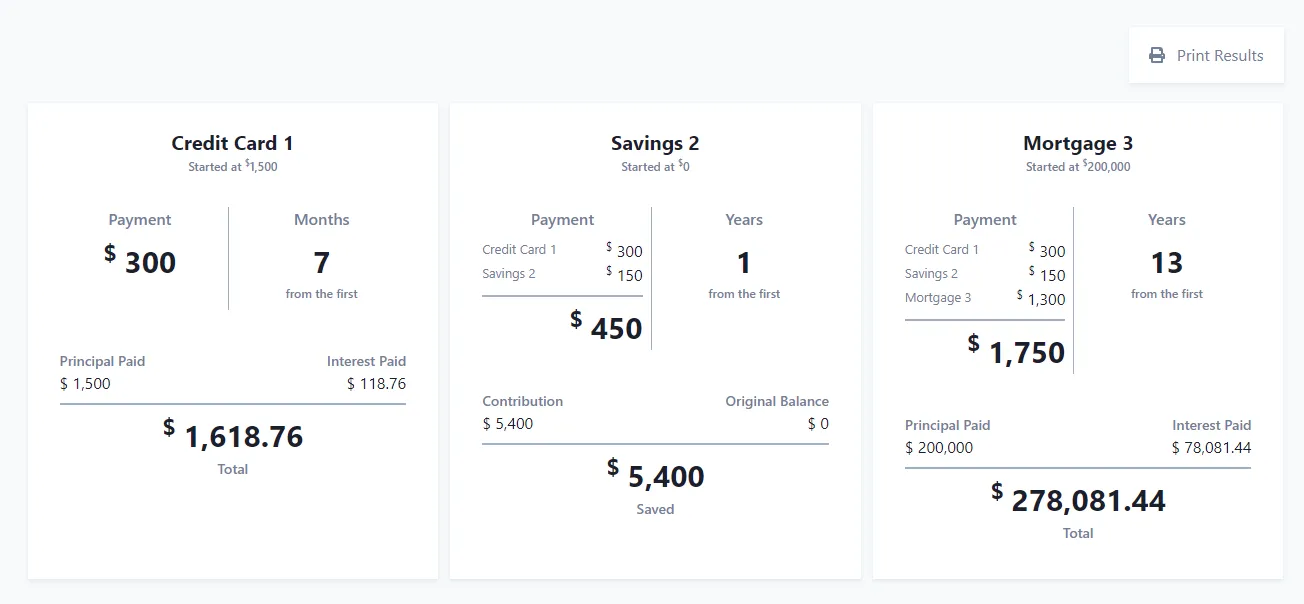This screenshot has height=604, width=1304.
Task: Click the $1,750 mortgage payment total
Action: [1017, 351]
